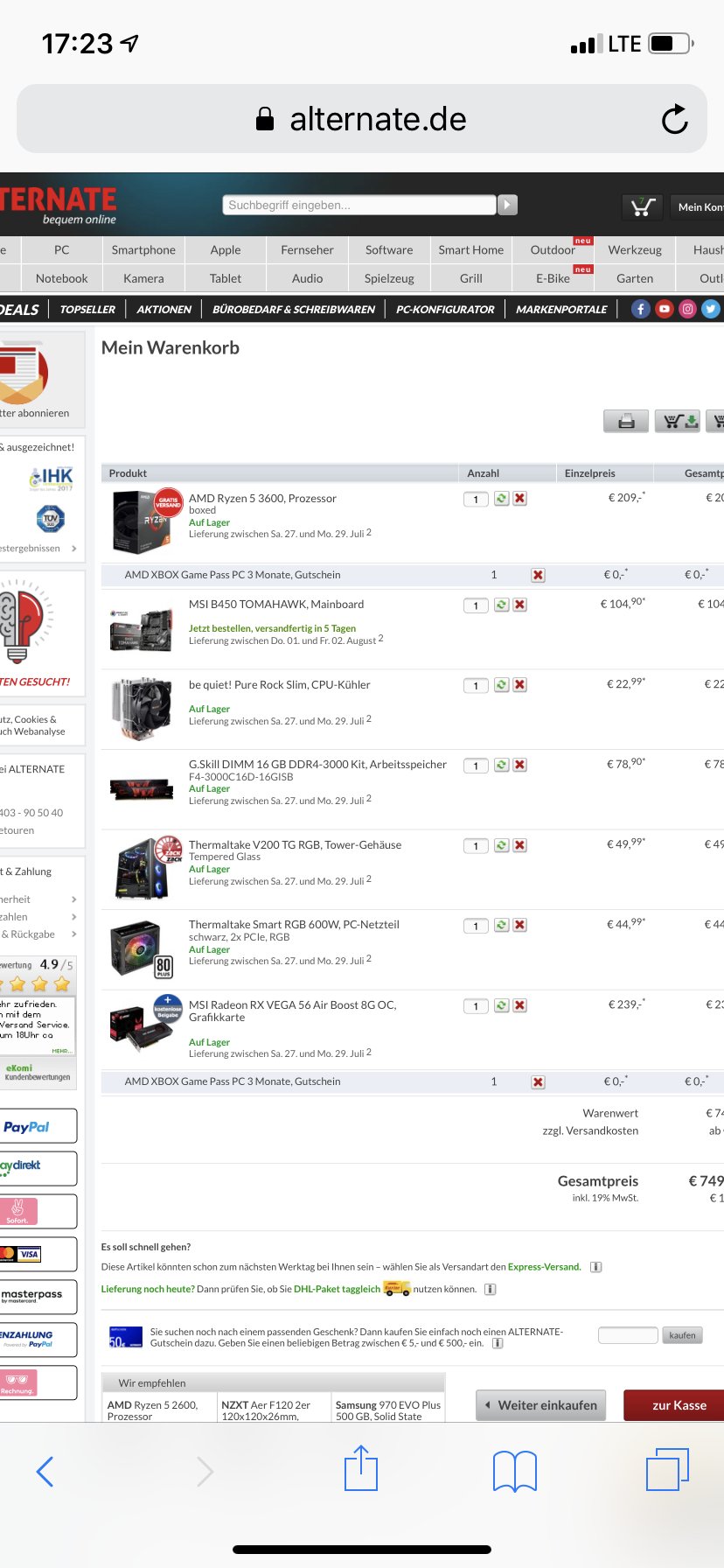Submit search with the arrow button
The height and width of the screenshot is (1568, 724).
[x=507, y=205]
